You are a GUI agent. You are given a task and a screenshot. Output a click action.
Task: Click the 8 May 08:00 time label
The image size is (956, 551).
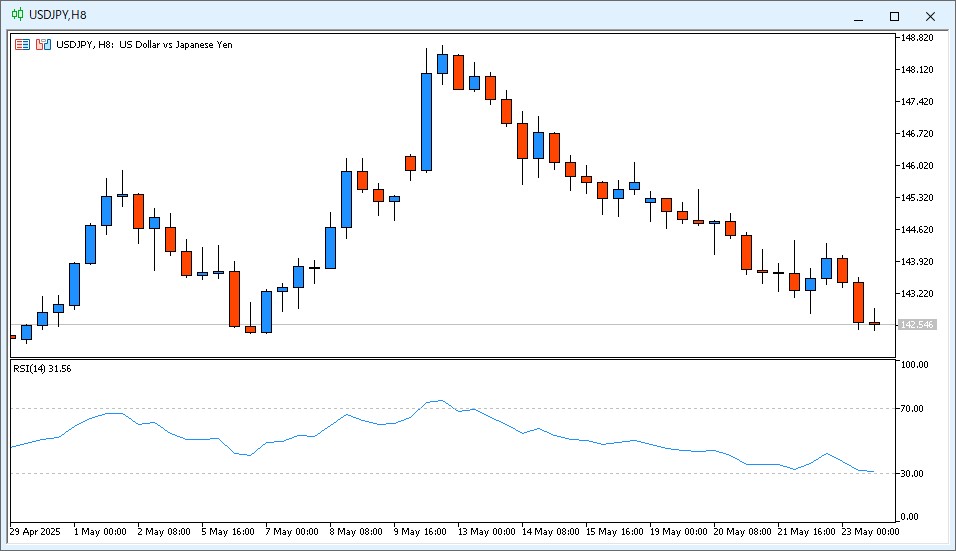[x=356, y=531]
